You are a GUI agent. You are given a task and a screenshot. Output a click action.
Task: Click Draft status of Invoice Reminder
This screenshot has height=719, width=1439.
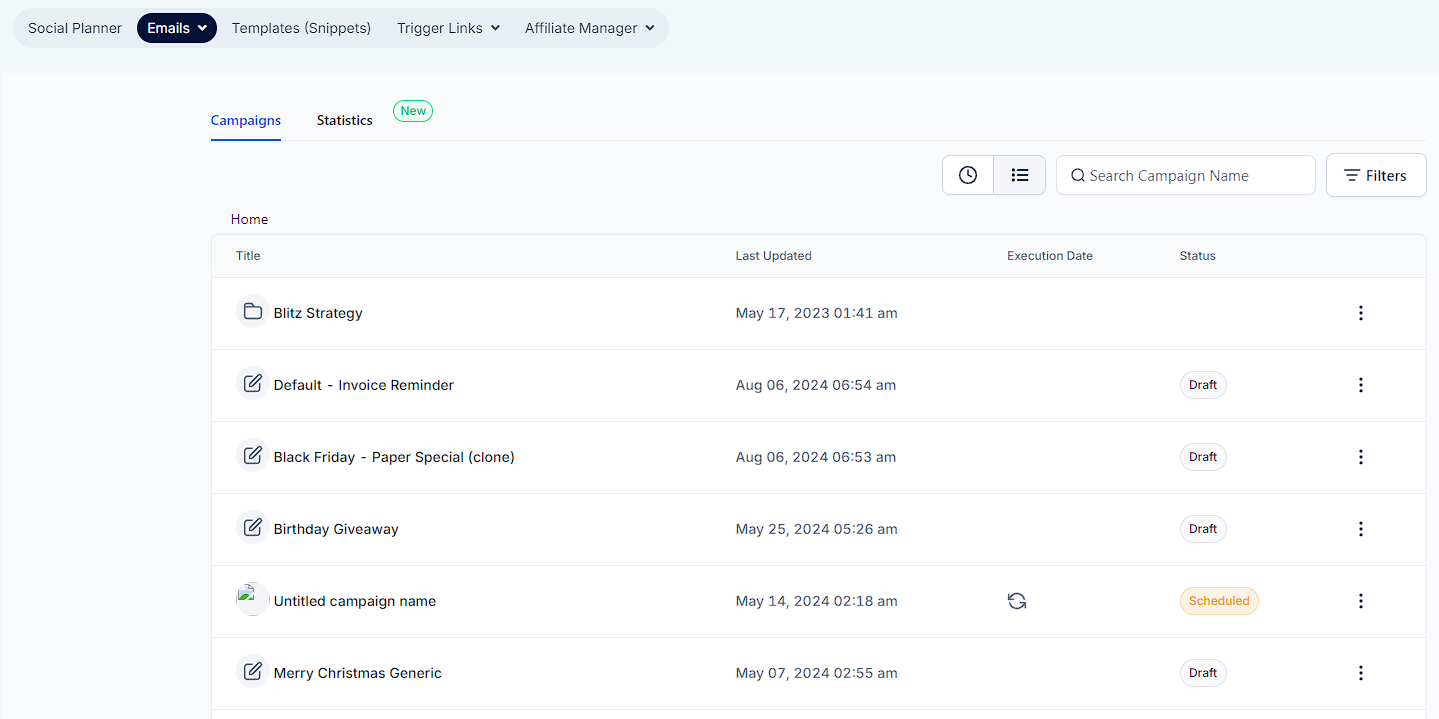click(x=1203, y=385)
